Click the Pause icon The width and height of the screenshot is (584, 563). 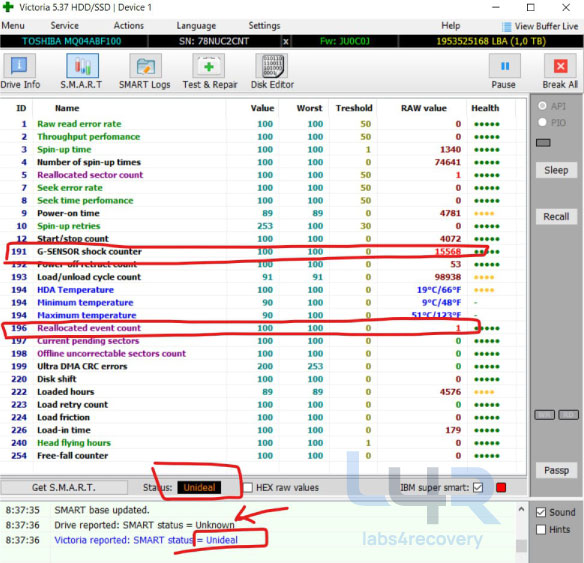(505, 66)
